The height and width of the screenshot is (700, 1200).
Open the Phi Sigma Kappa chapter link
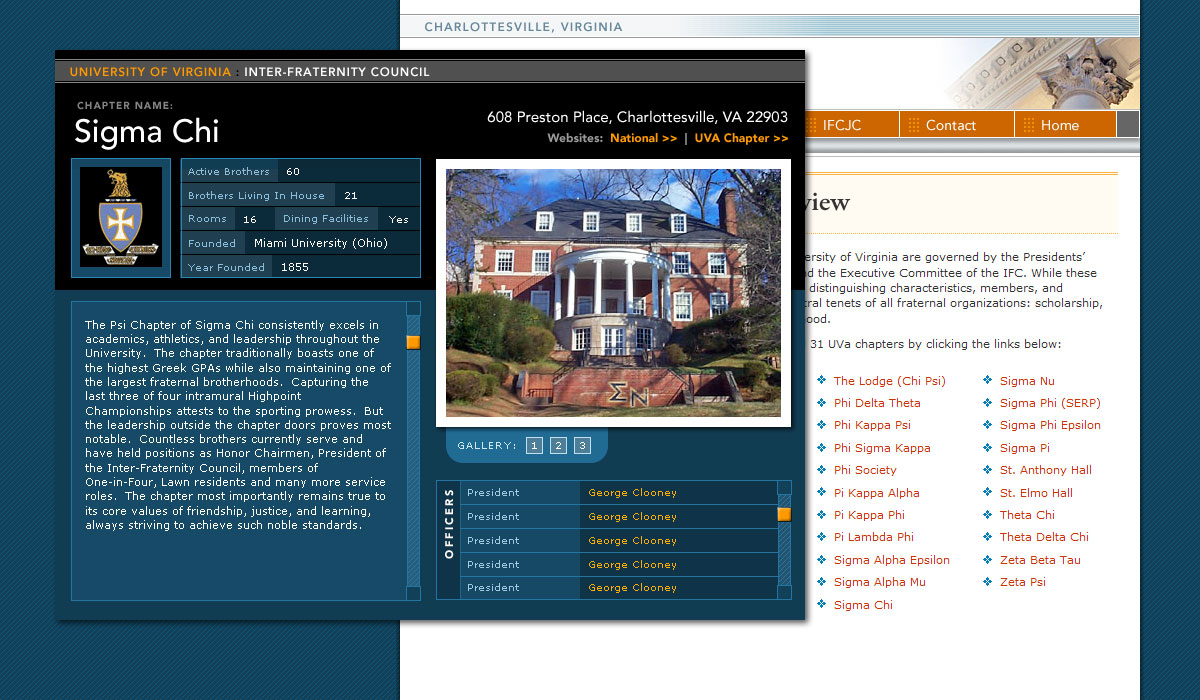pos(882,448)
